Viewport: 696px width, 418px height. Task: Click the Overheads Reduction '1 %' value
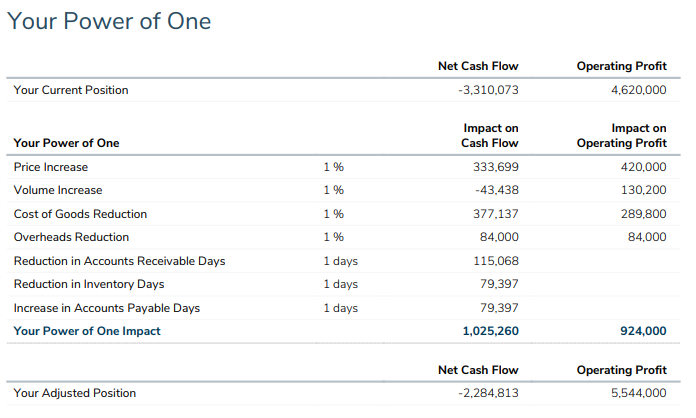(x=334, y=237)
